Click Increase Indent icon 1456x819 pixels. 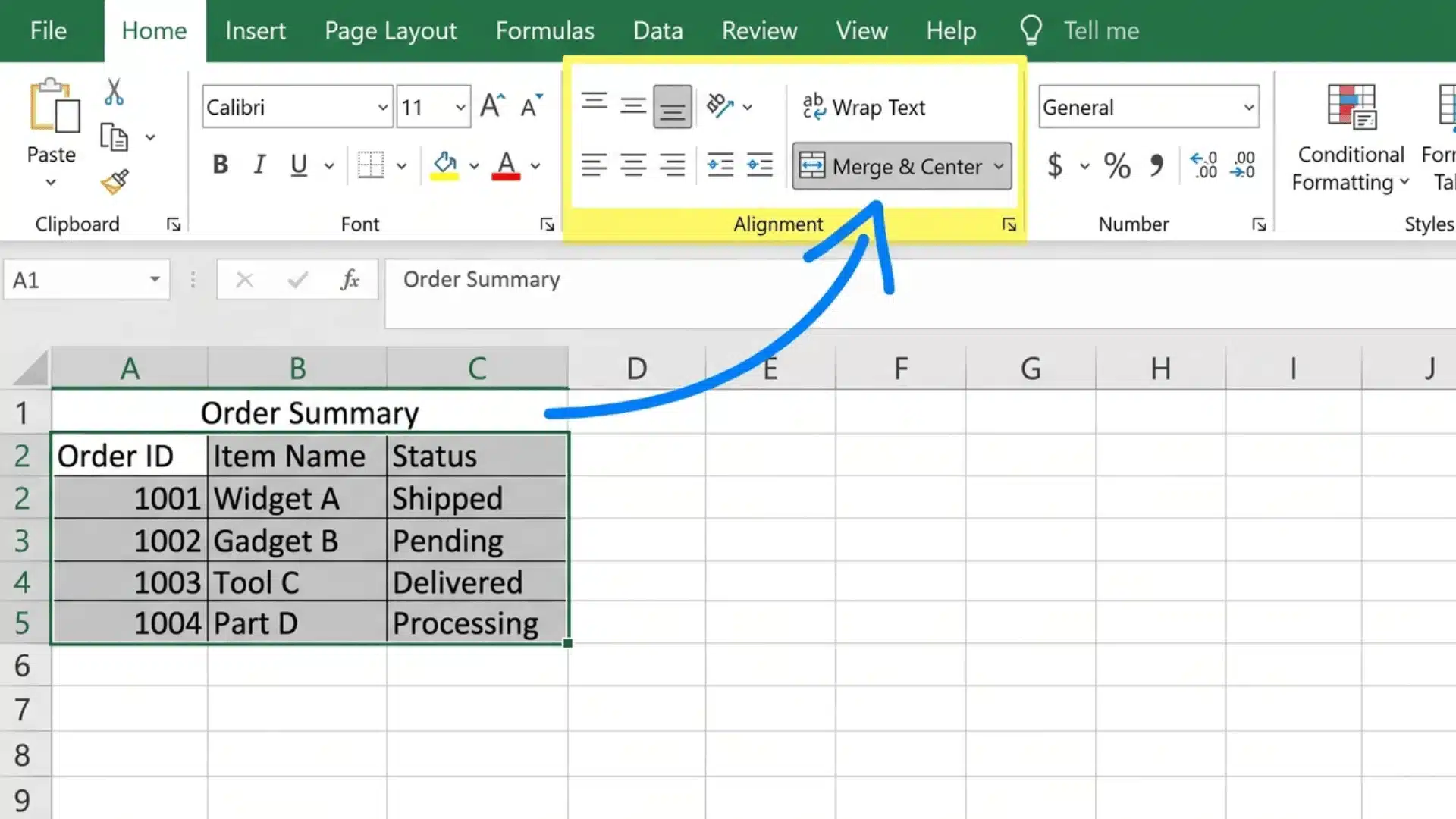pyautogui.click(x=759, y=165)
